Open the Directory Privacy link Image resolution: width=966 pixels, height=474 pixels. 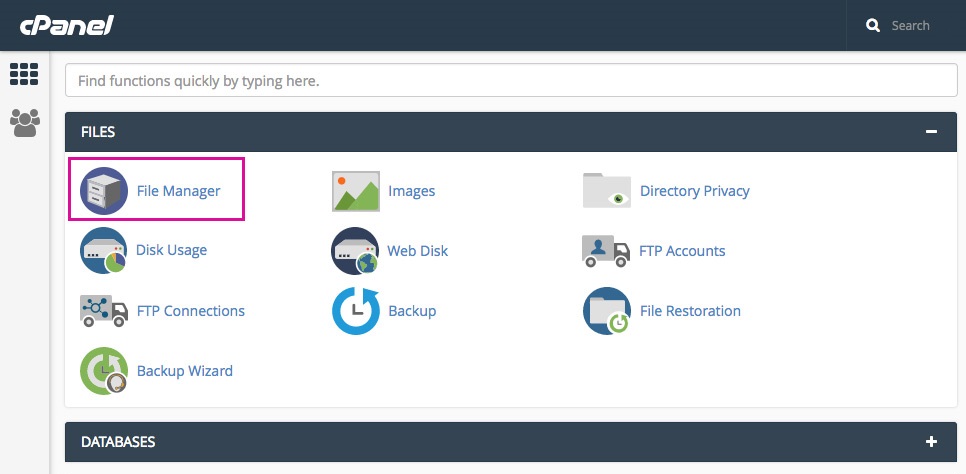[x=695, y=191]
